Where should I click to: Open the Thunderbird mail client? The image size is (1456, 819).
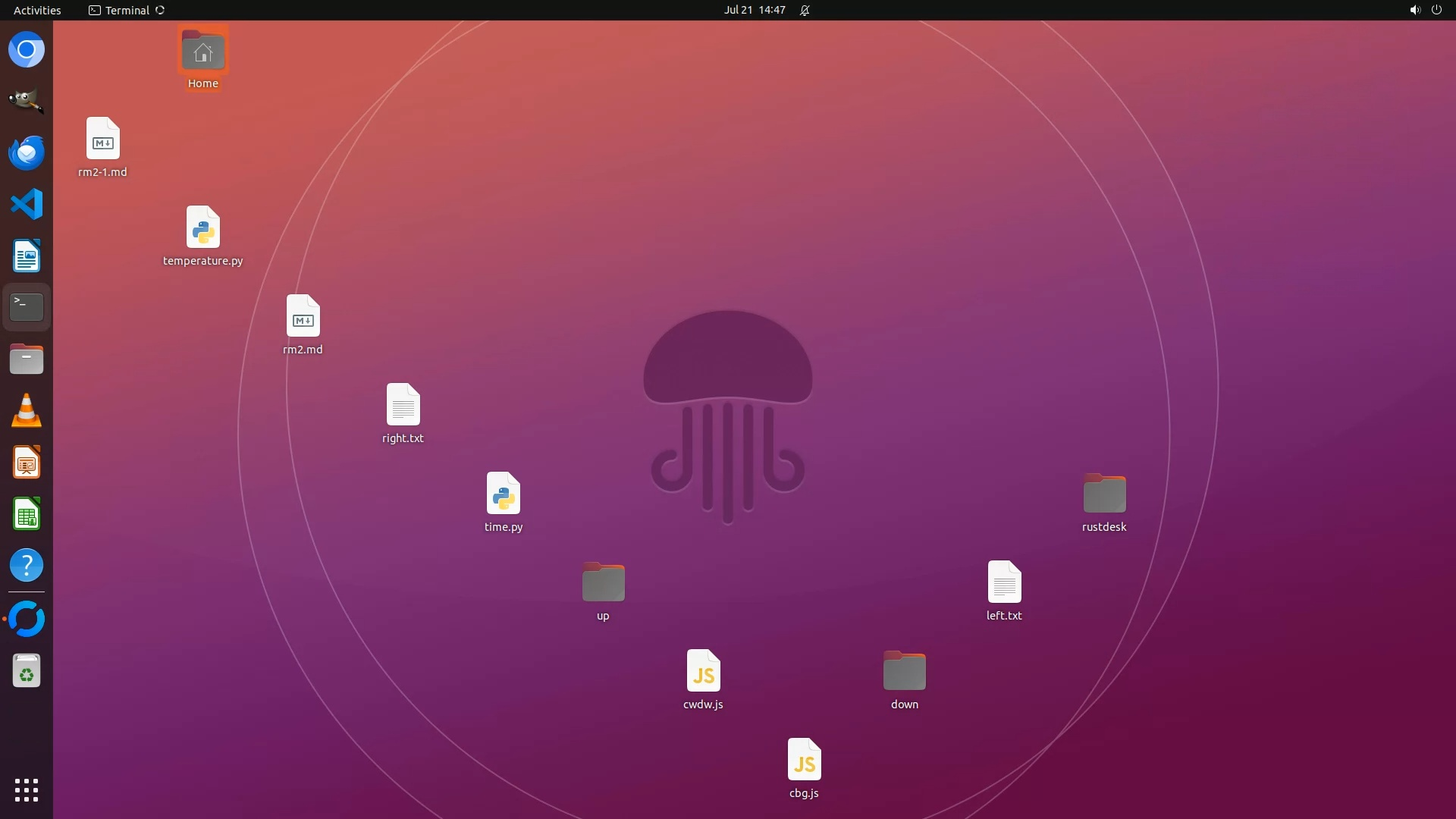click(27, 152)
